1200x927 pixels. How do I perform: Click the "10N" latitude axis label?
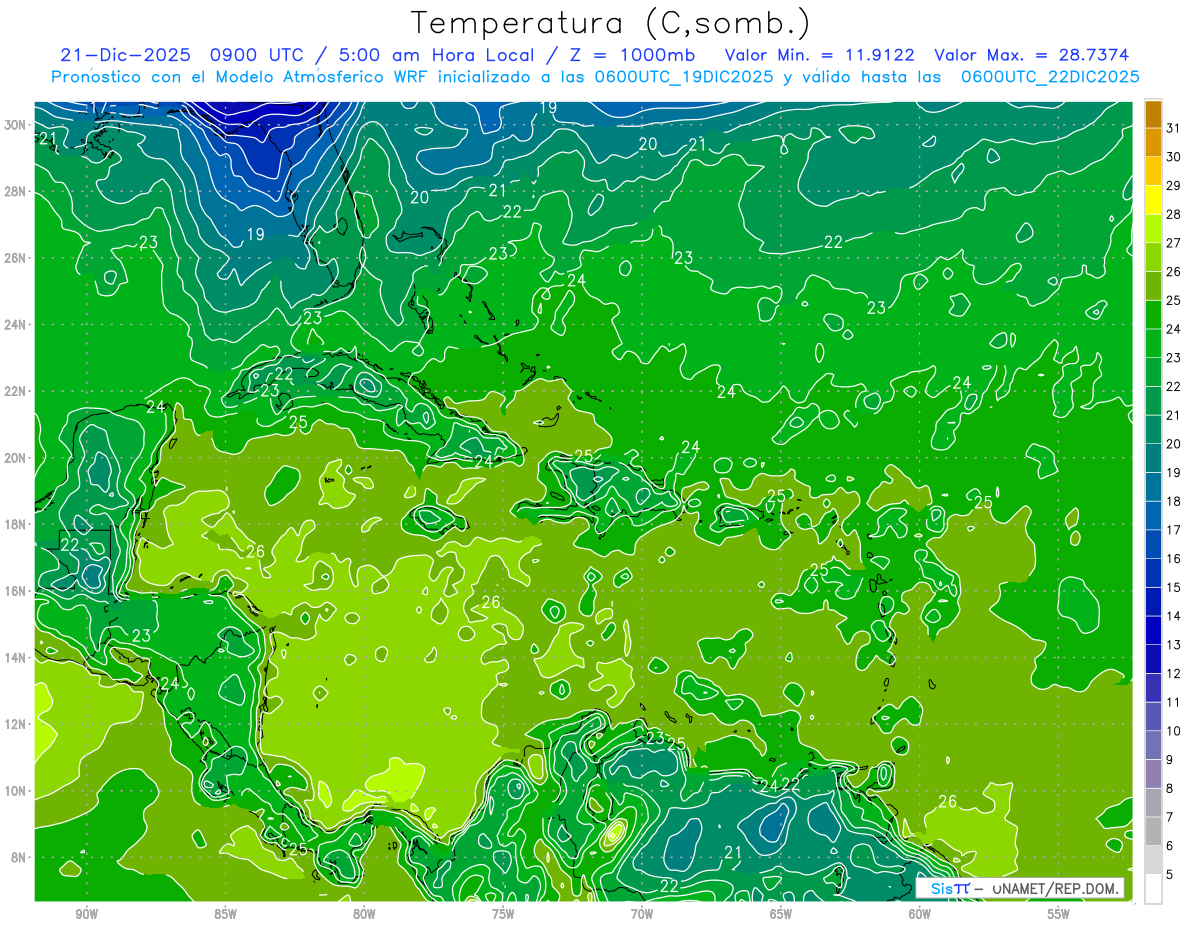tap(17, 791)
